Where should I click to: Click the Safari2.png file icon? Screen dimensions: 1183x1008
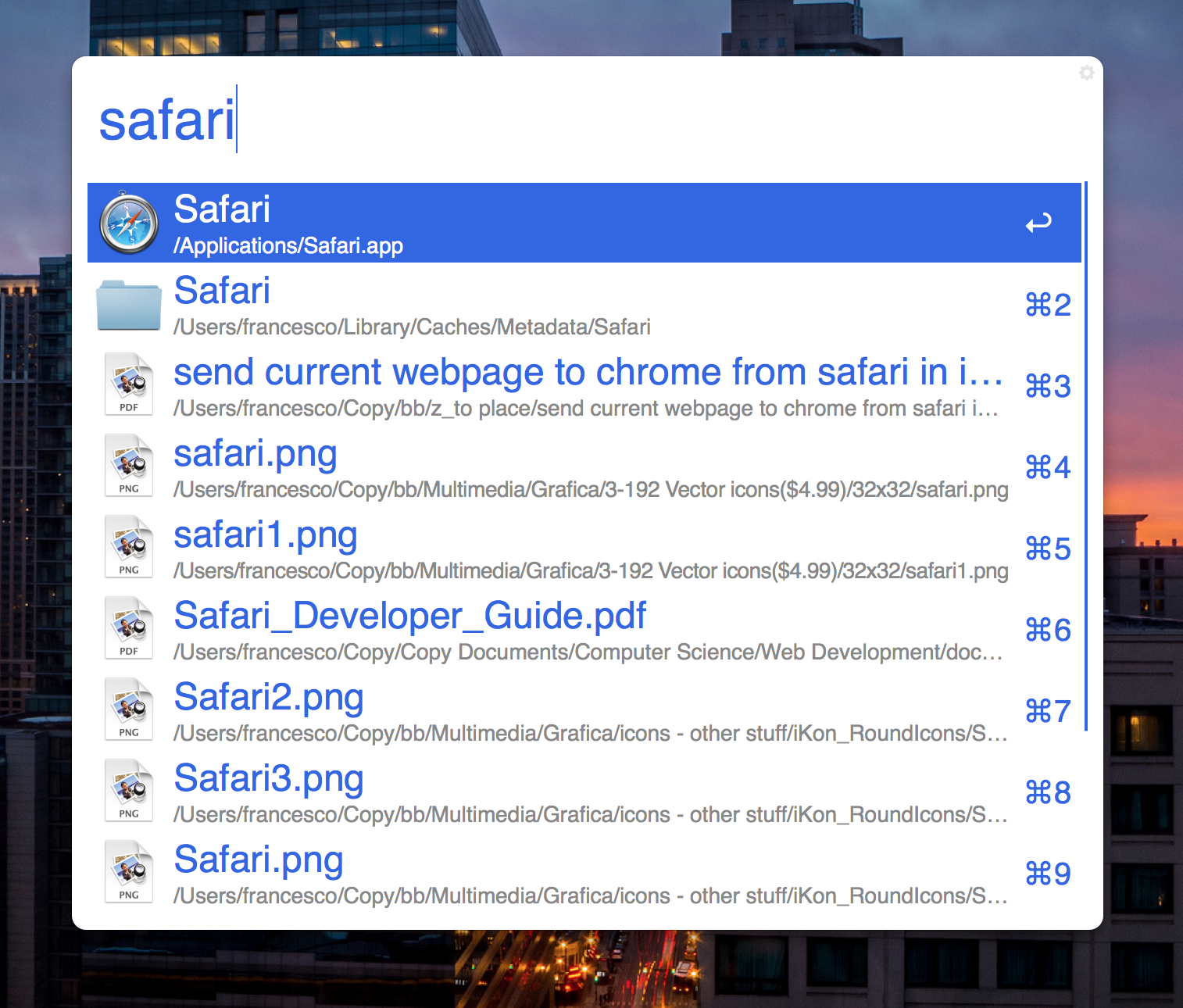129,710
